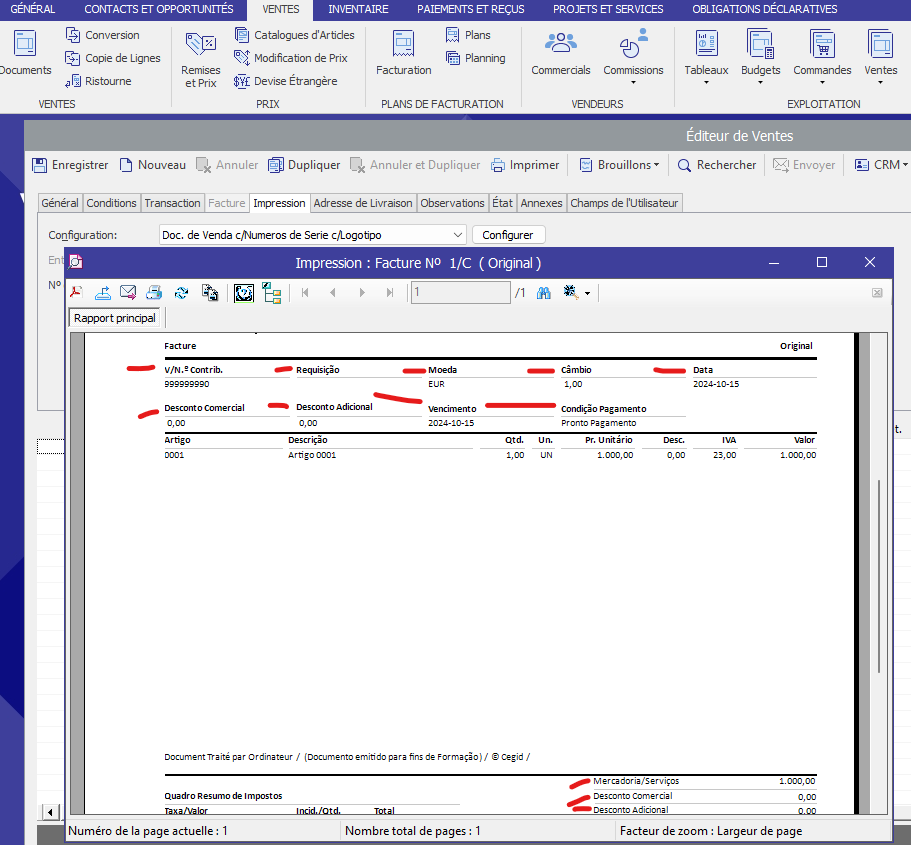Click the Configurer button
911x845 pixels.
508,235
